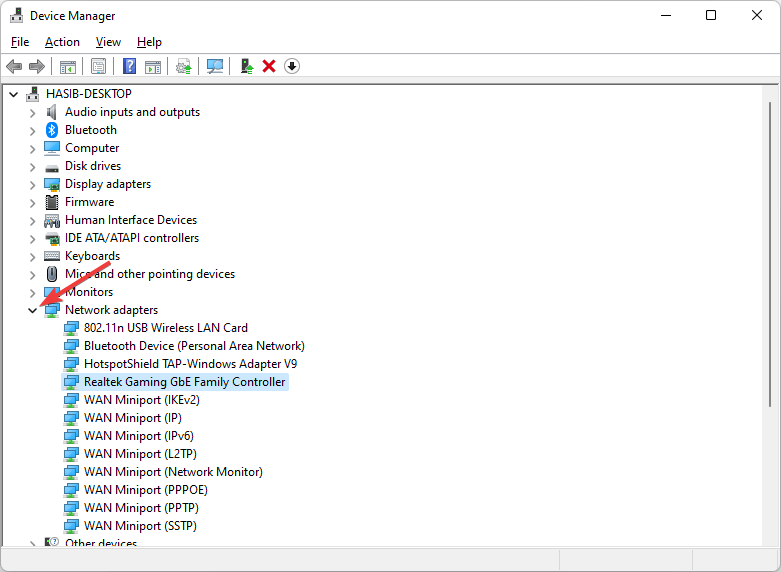Click Scan for hardware changes monitor icon

tap(214, 66)
